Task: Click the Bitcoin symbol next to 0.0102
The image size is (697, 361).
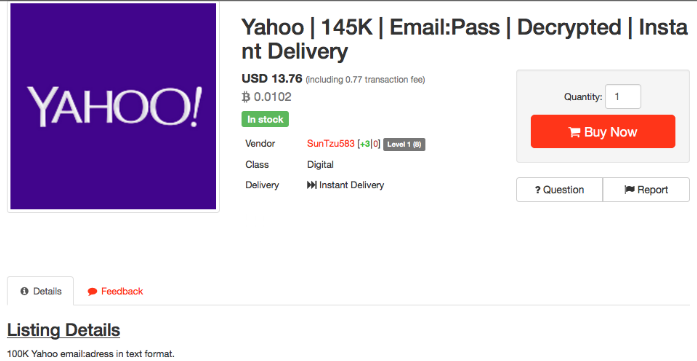Action: pos(246,97)
